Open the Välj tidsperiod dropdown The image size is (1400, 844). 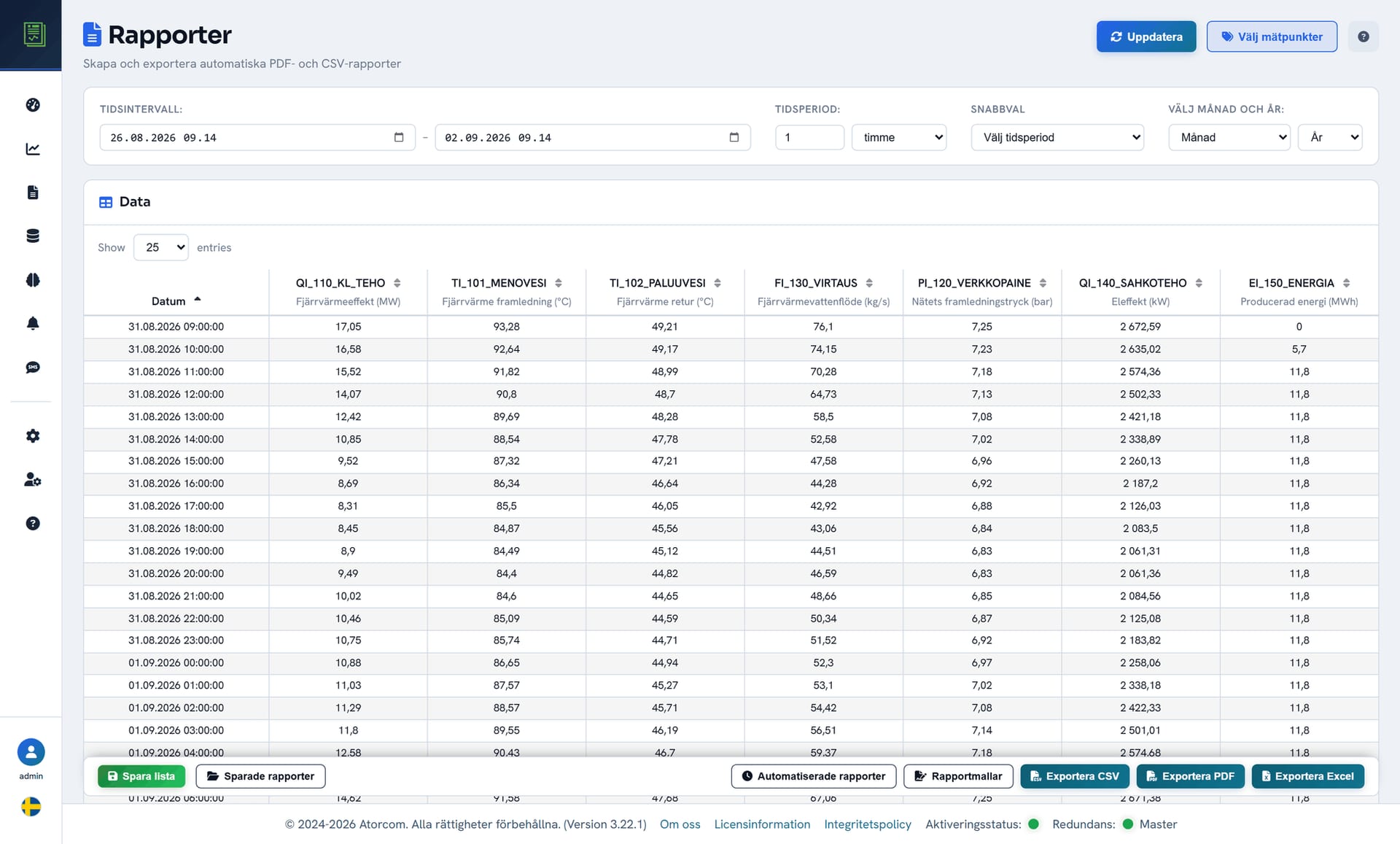[x=1057, y=137]
